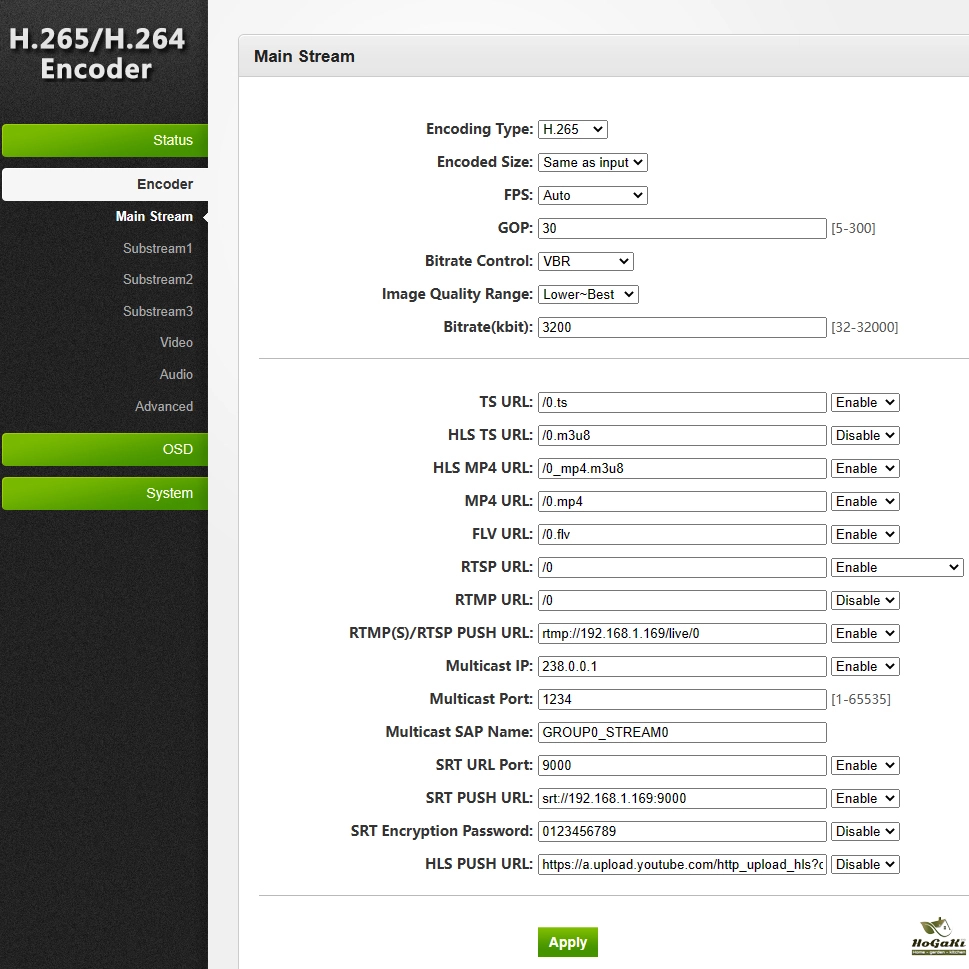Change the Bitrate Control VBR dropdown

coord(585,261)
